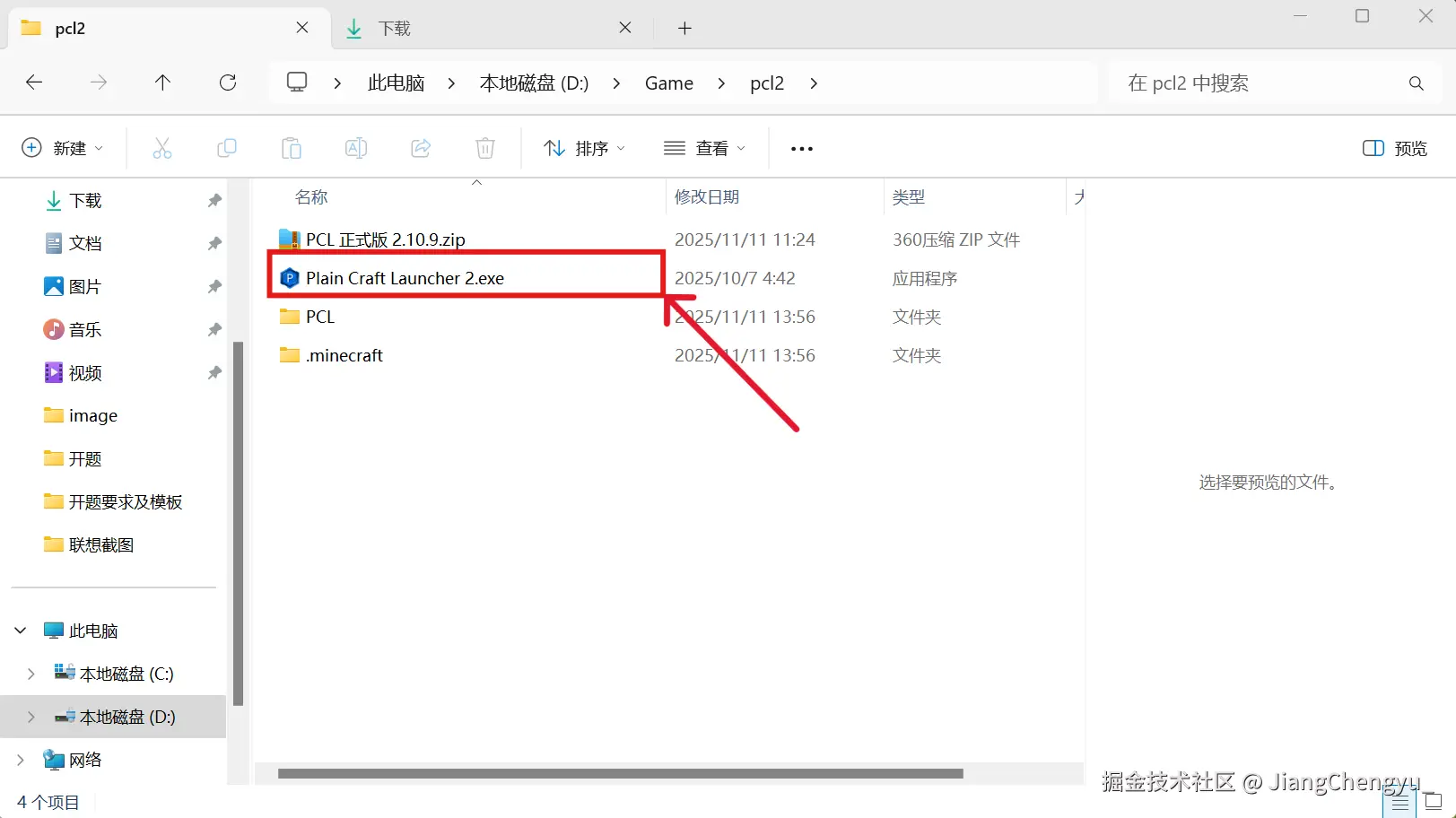Viewport: 1456px width, 818px height.
Task: Expand chevron after Game in address bar
Action: (x=721, y=83)
